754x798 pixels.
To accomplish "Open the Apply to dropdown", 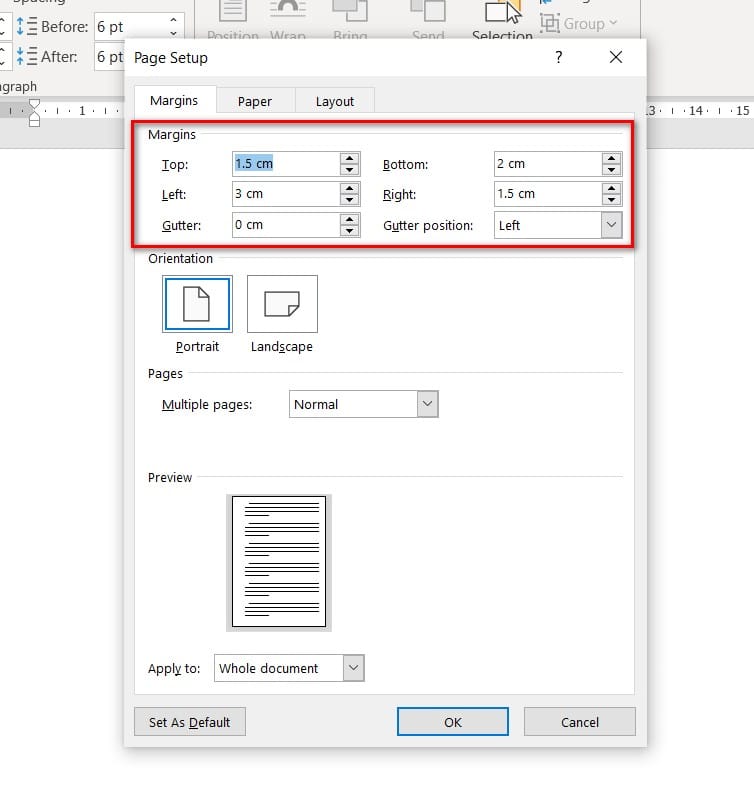I will [354, 668].
